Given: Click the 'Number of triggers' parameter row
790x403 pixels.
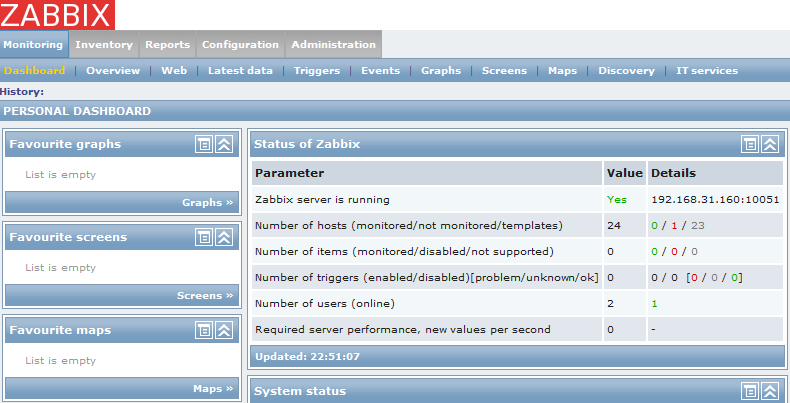Looking at the screenshot, I should (427, 278).
